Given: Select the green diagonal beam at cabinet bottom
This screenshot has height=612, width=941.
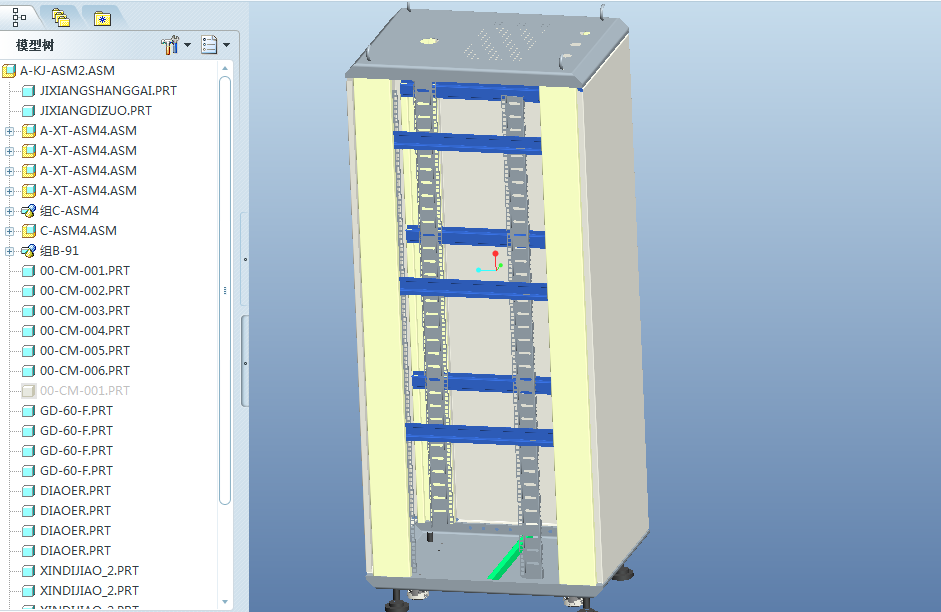Looking at the screenshot, I should click(x=507, y=559).
